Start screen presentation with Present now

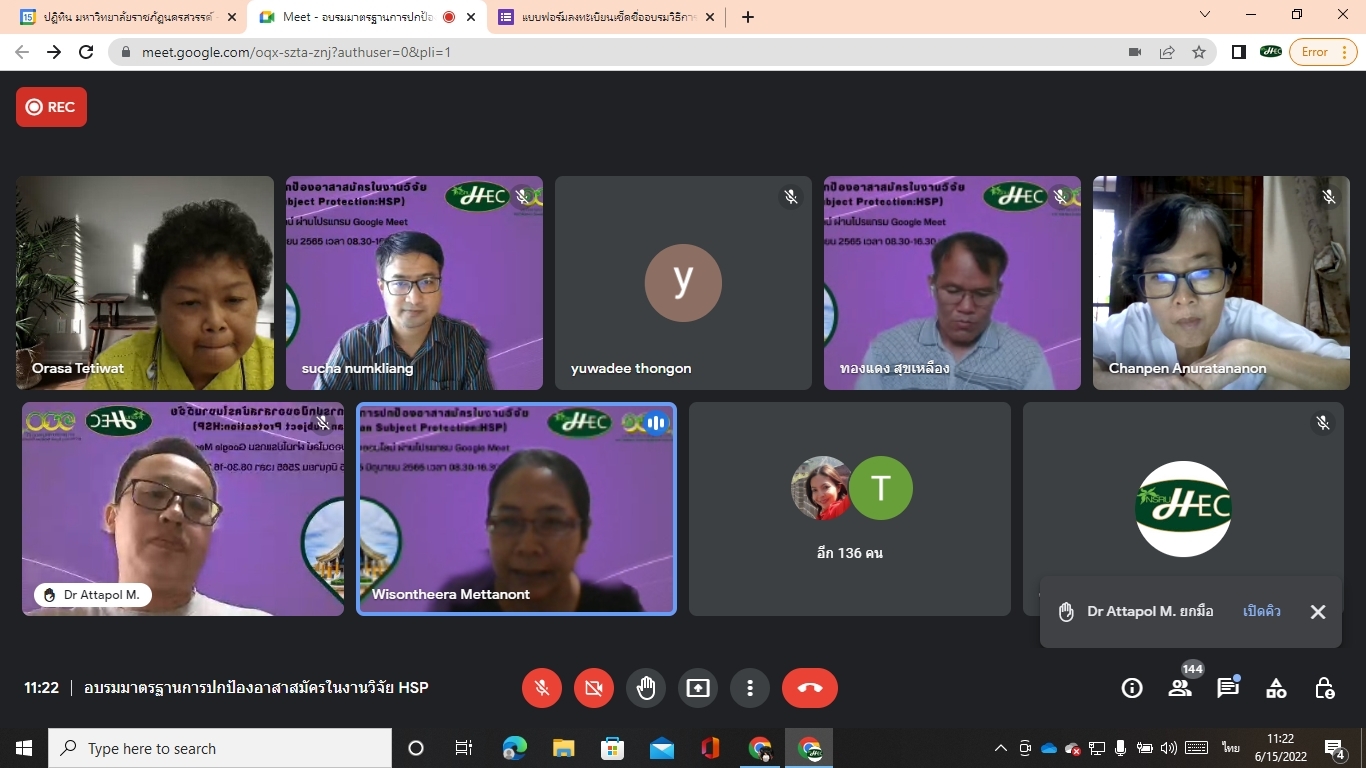[x=698, y=688]
